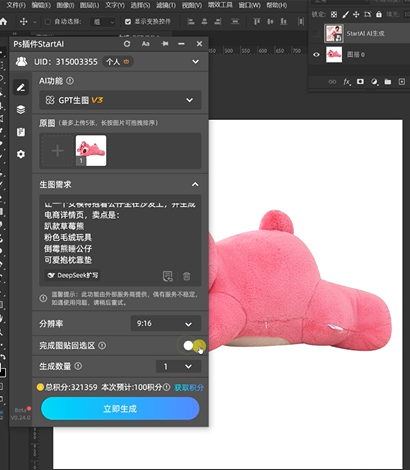410x470 pixels.
Task: Hide 图层 0 layer visibility eye
Action: tap(316, 54)
